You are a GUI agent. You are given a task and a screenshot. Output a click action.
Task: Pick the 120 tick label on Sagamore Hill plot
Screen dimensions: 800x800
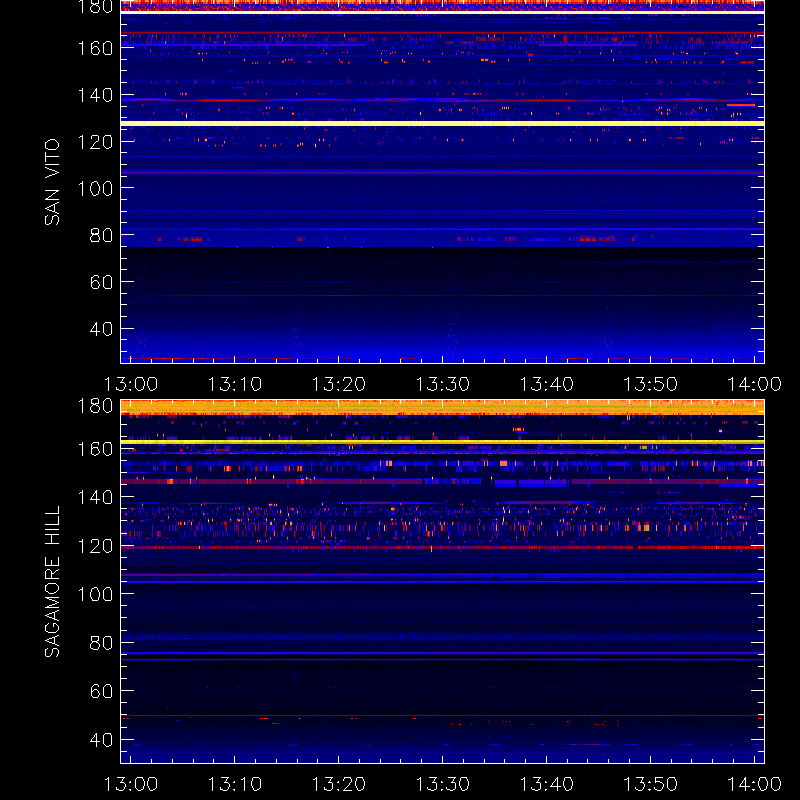[95, 546]
